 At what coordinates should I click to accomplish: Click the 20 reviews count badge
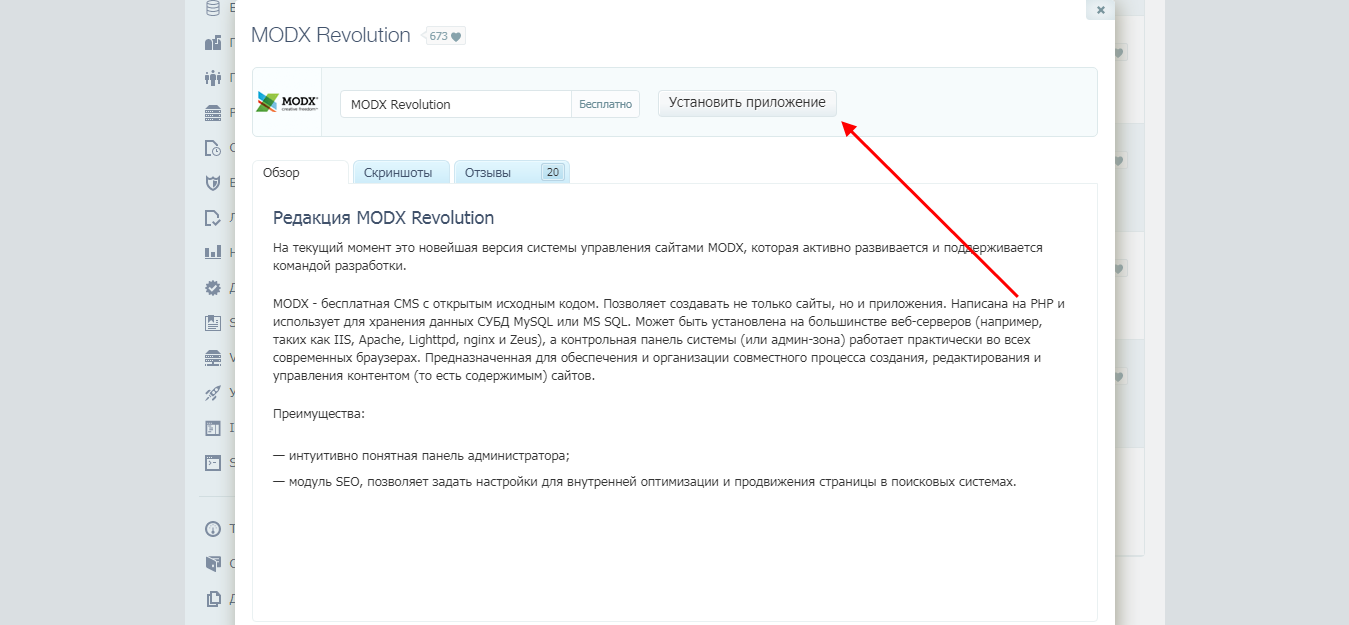(x=553, y=172)
